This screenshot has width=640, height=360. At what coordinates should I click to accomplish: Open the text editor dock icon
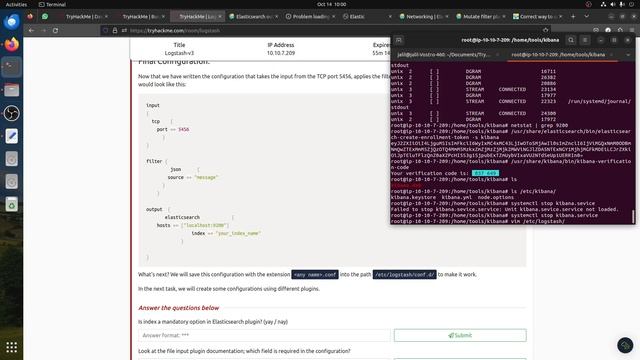coord(11,136)
